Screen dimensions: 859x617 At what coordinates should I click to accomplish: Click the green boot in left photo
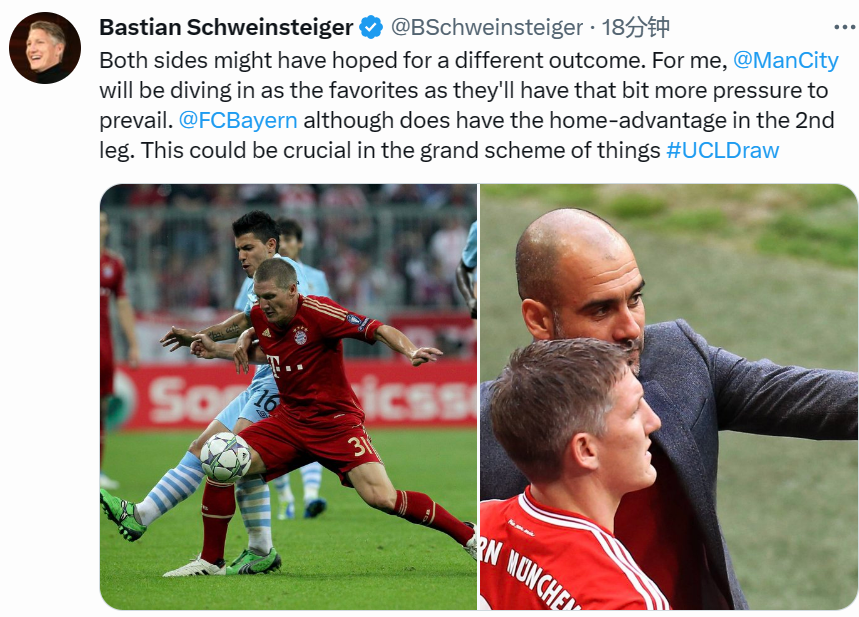[x=123, y=516]
